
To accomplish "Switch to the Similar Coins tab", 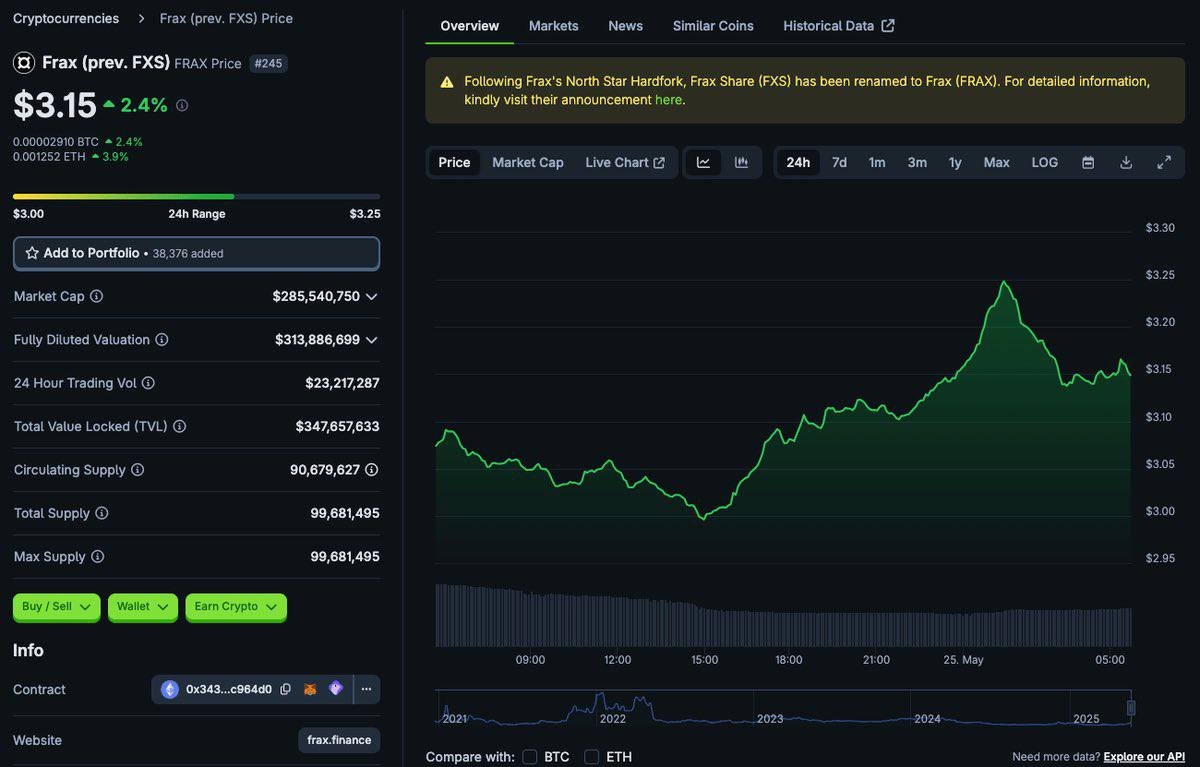I will tap(713, 26).
